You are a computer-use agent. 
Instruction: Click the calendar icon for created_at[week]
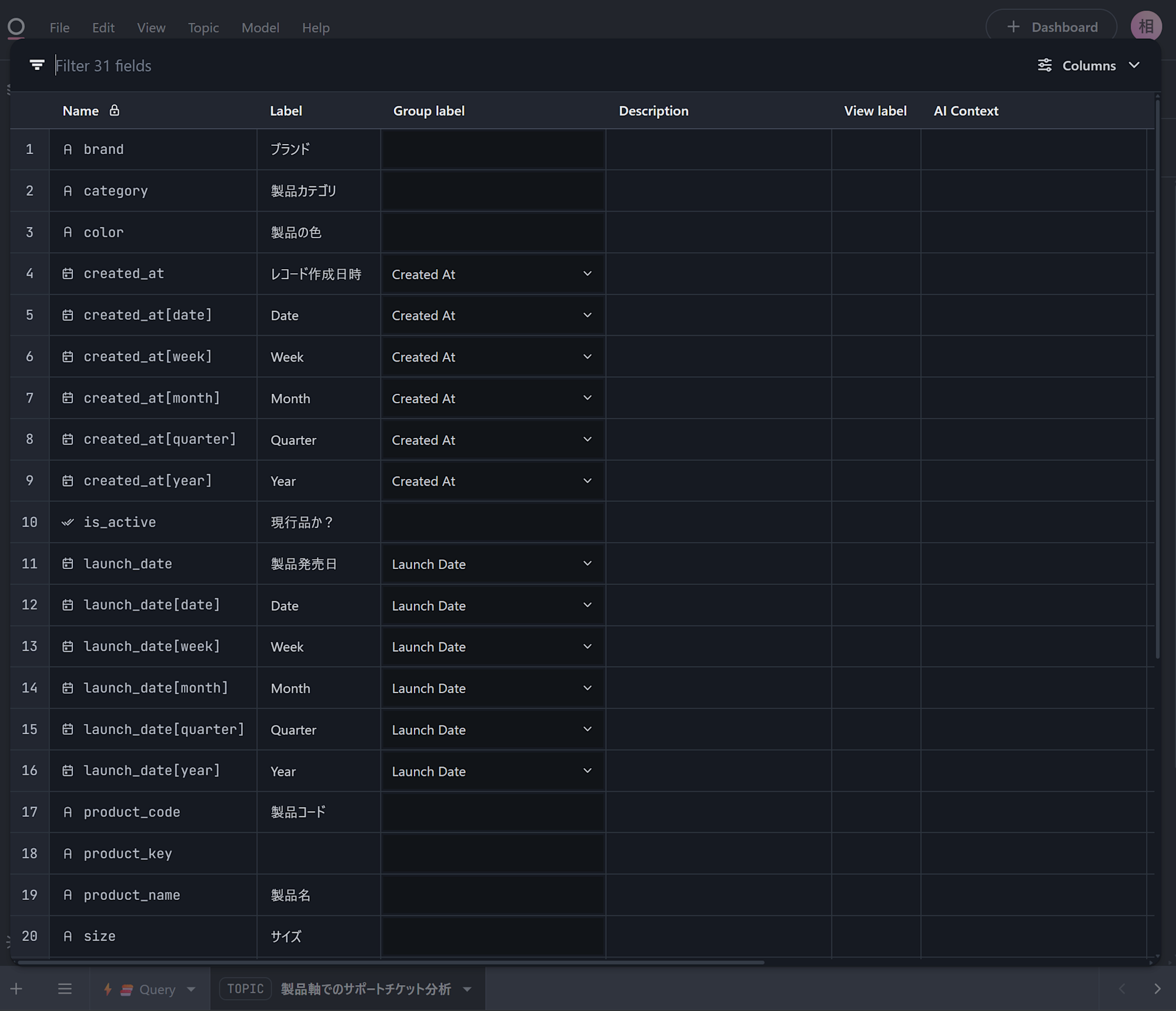[68, 357]
